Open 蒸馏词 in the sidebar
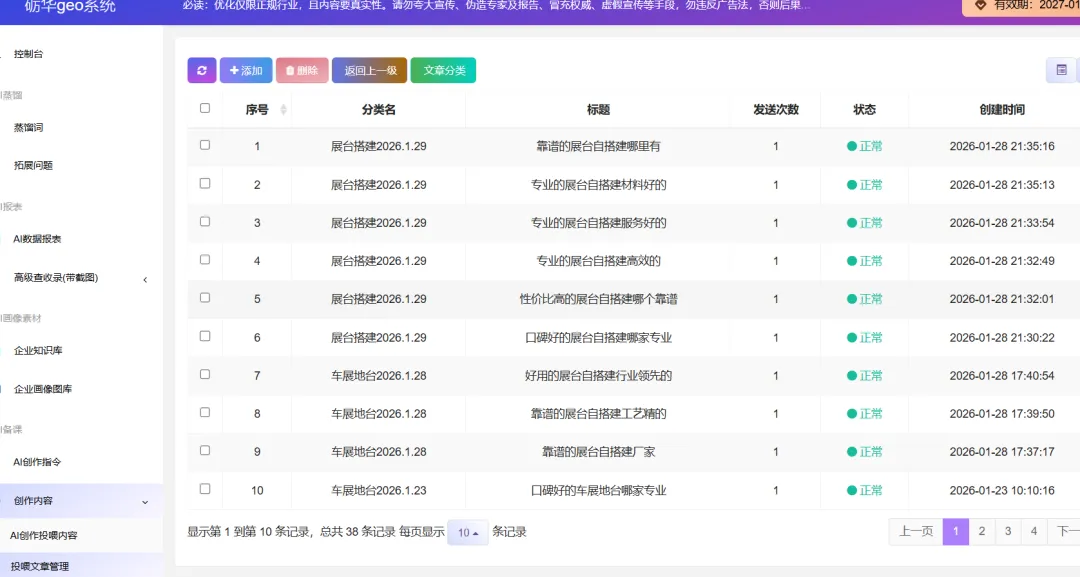The height and width of the screenshot is (577, 1080). click(x=28, y=127)
